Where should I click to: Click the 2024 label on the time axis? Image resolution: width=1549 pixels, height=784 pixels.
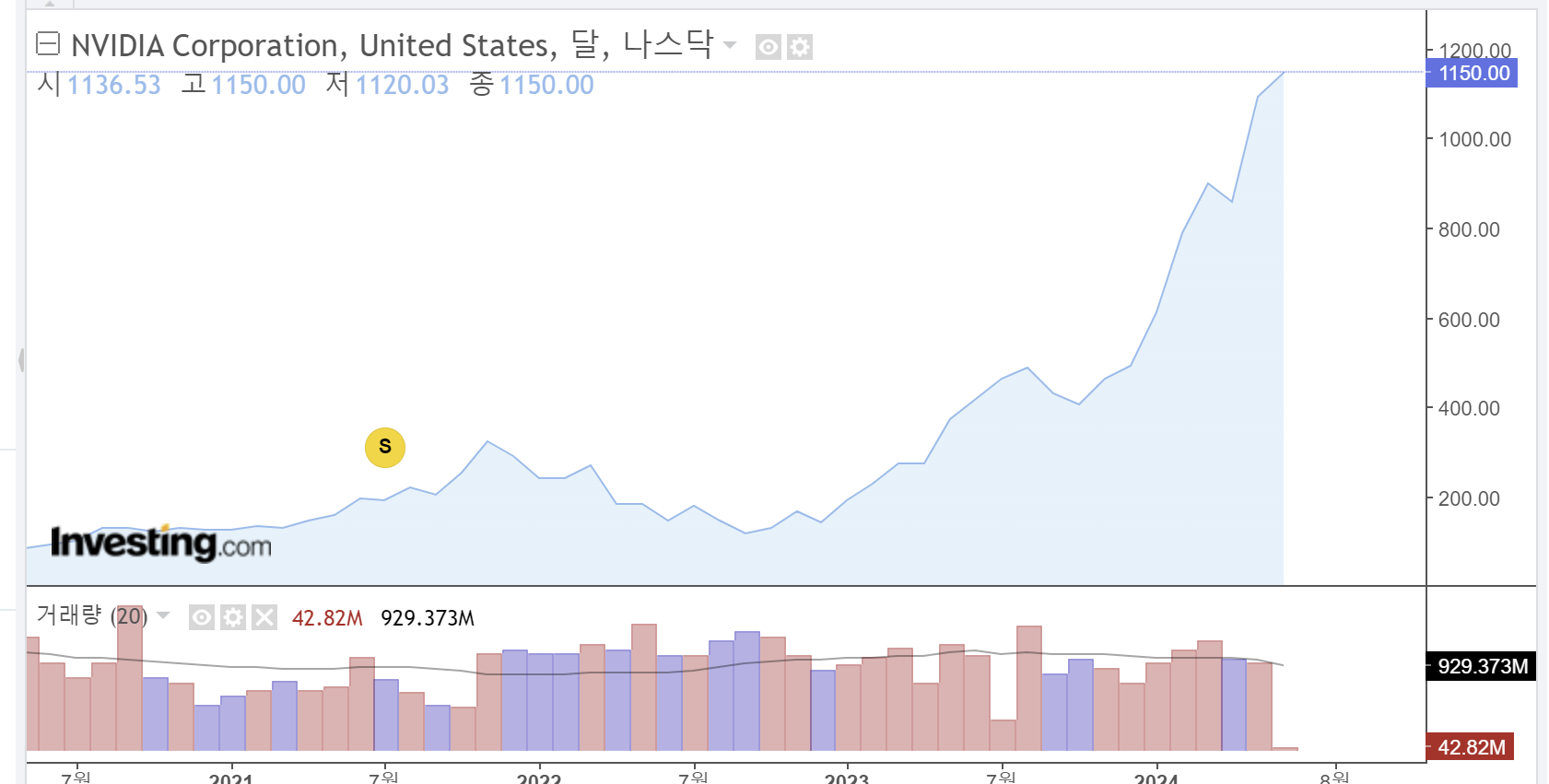1158,778
